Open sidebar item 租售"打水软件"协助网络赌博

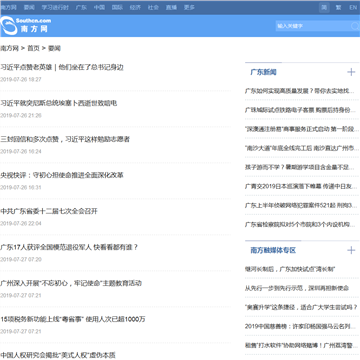(x=301, y=345)
